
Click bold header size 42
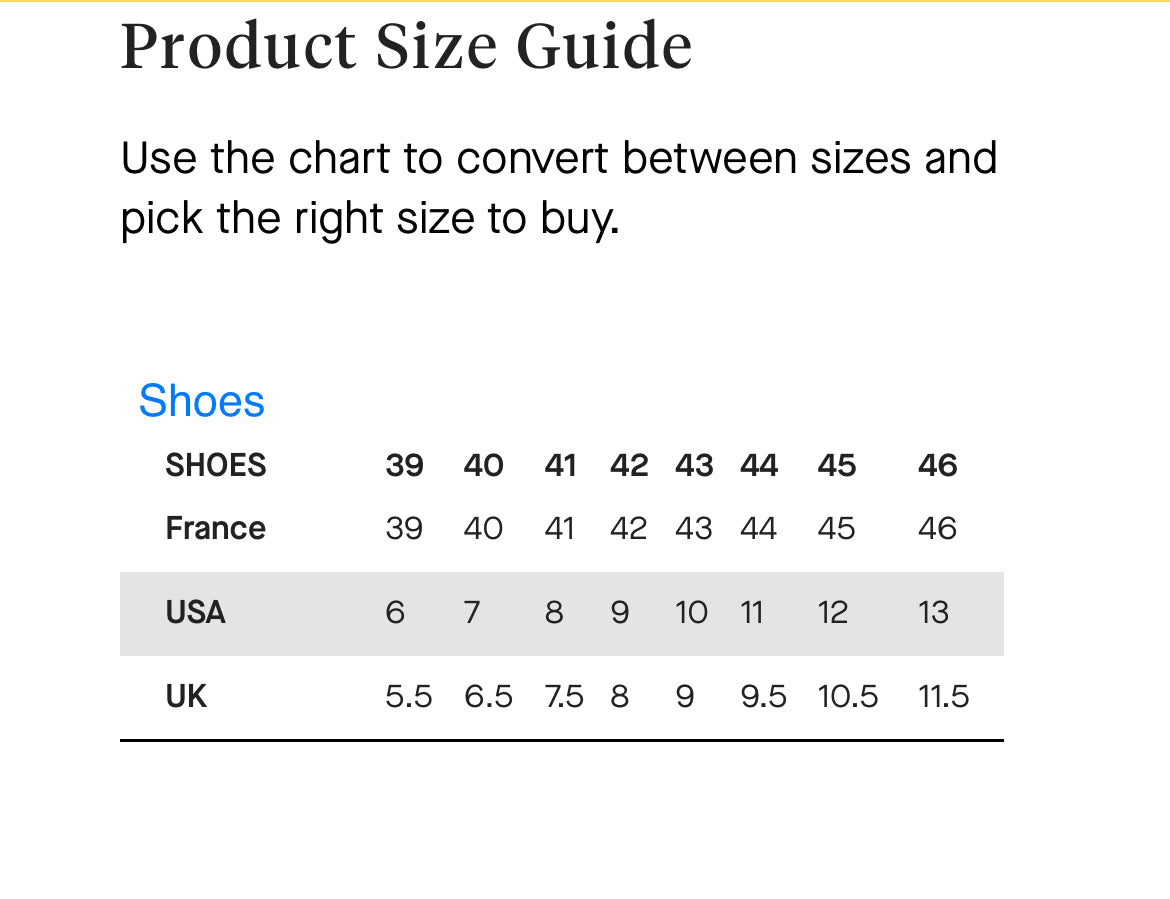click(629, 465)
